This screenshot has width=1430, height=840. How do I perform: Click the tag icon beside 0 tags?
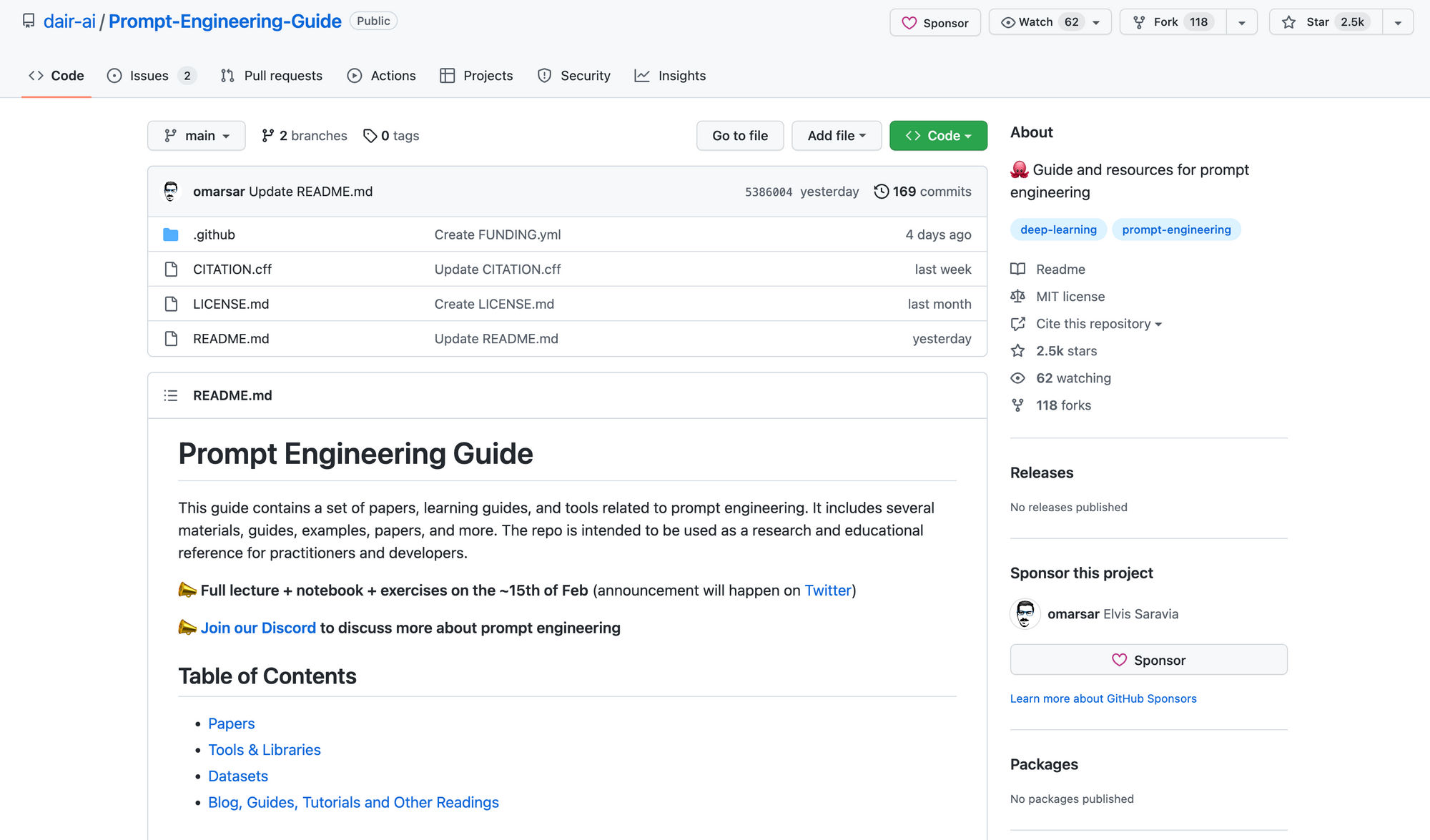370,136
